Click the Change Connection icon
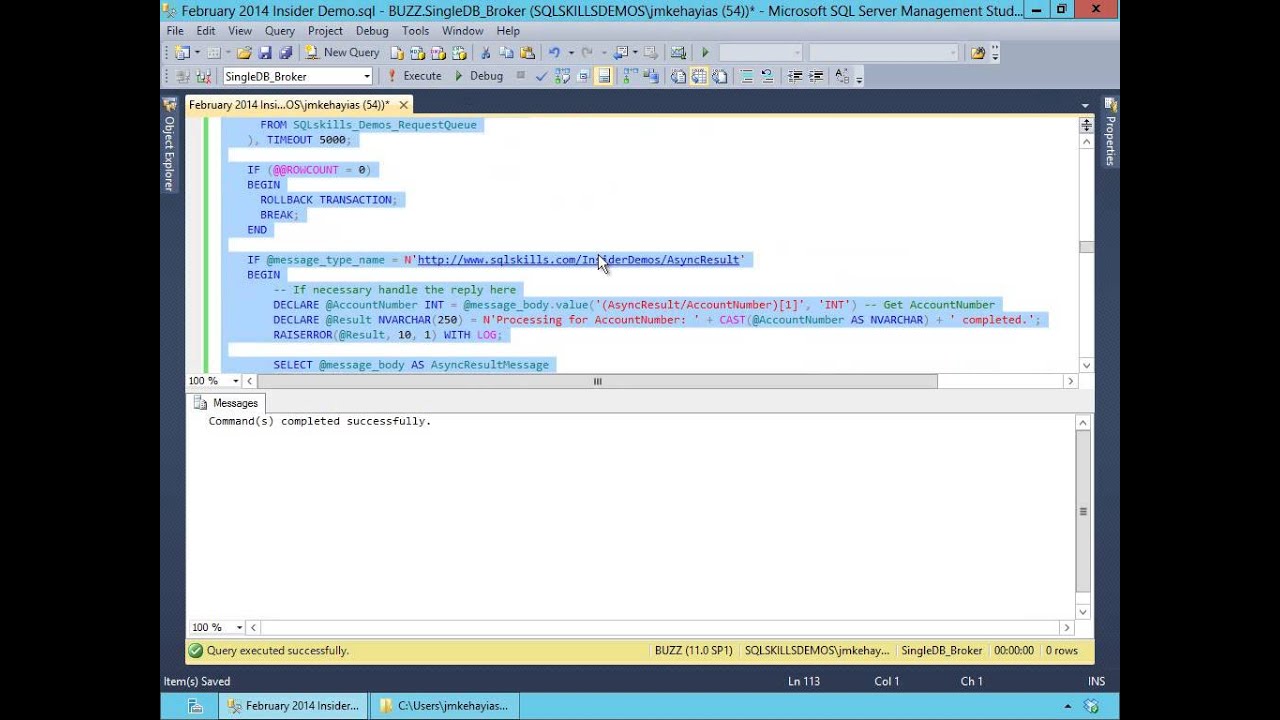The width and height of the screenshot is (1280, 720). (204, 76)
